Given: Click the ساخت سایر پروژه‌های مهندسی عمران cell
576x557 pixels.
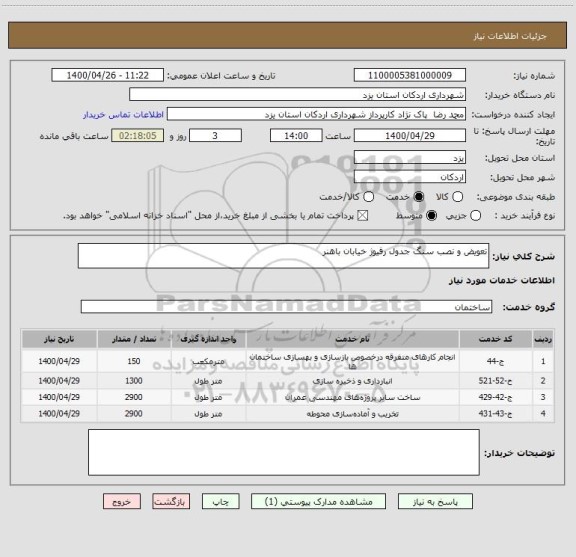Looking at the screenshot, I should pyautogui.click(x=352, y=397).
